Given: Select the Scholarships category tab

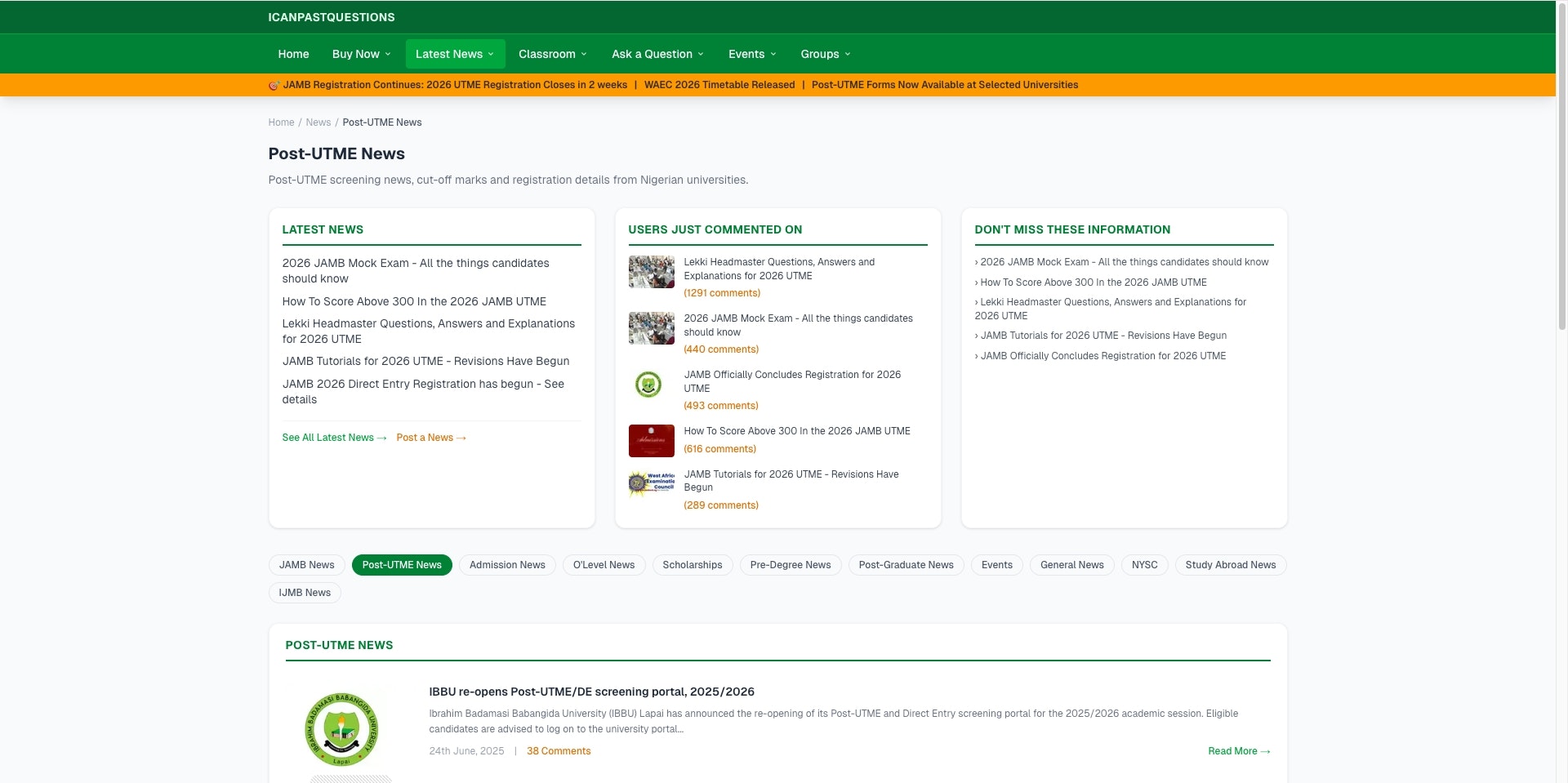Looking at the screenshot, I should coord(693,565).
